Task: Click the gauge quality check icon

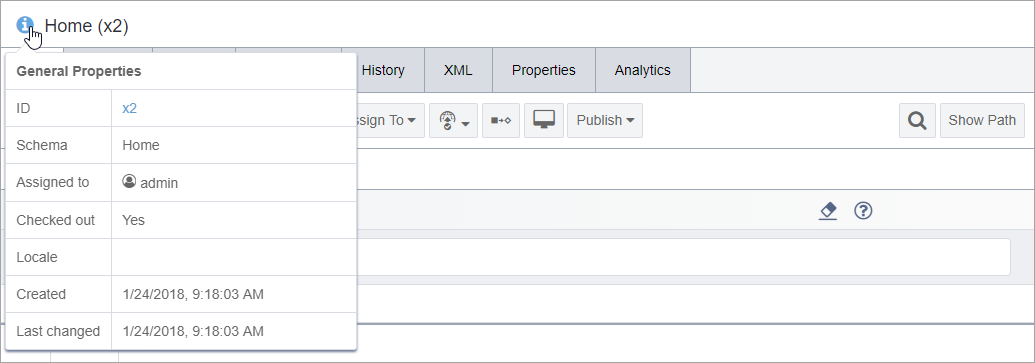Action: coord(448,120)
